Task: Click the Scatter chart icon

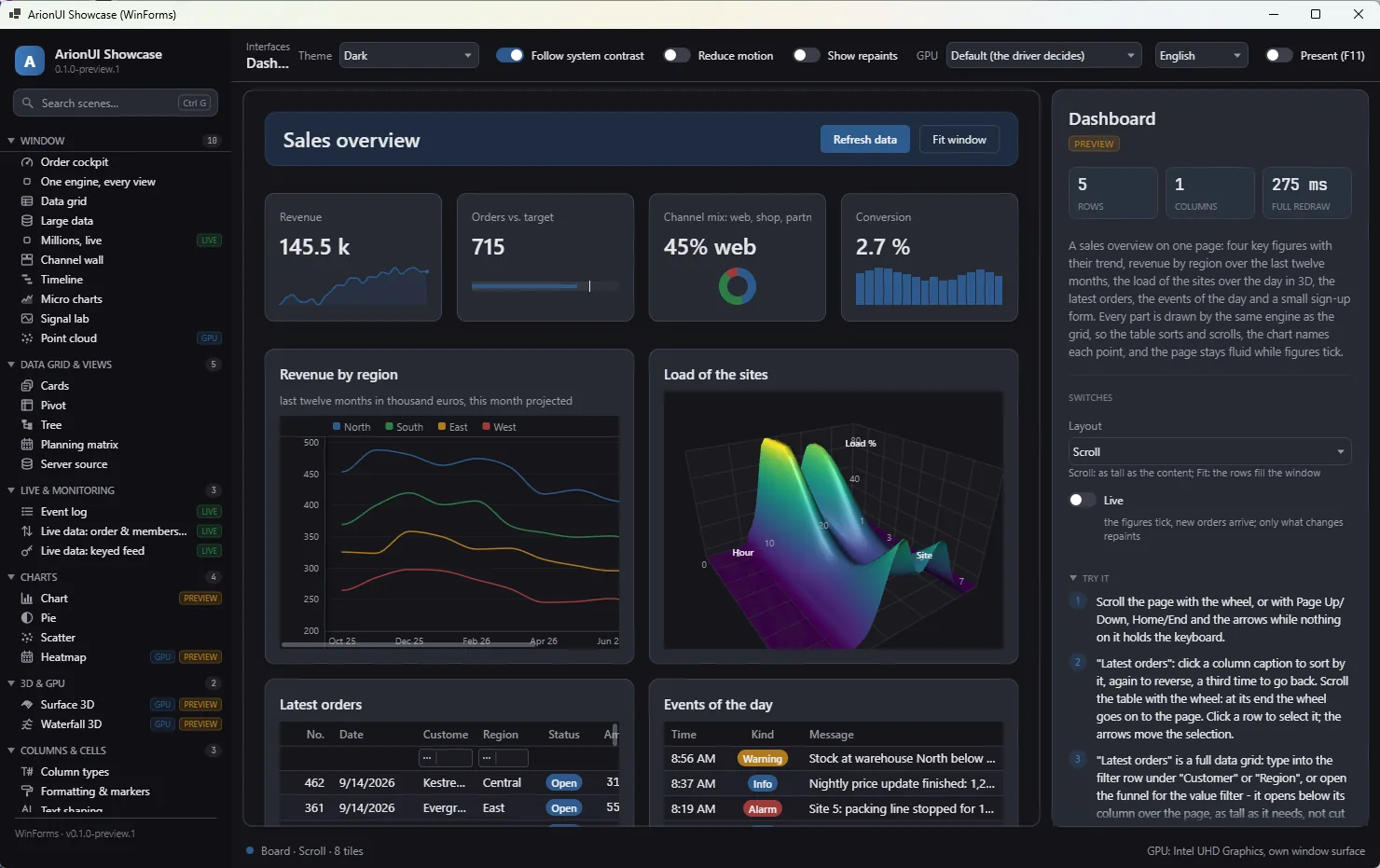Action: click(x=27, y=638)
